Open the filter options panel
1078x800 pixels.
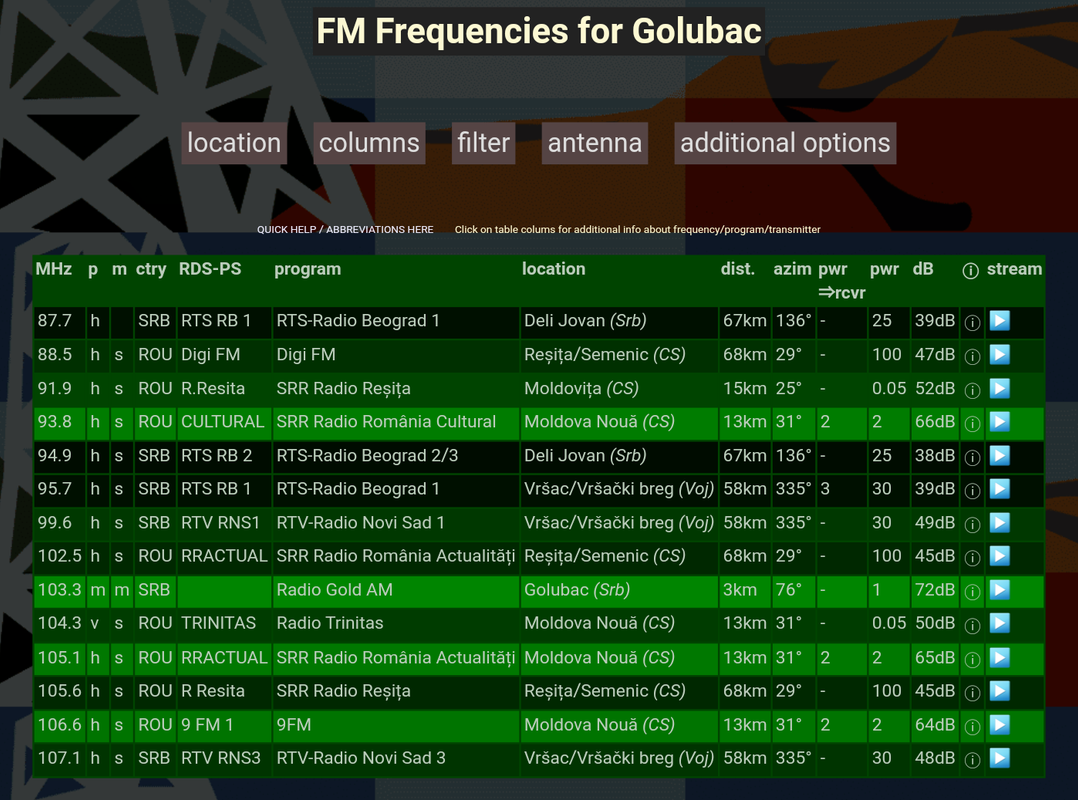[x=483, y=143]
